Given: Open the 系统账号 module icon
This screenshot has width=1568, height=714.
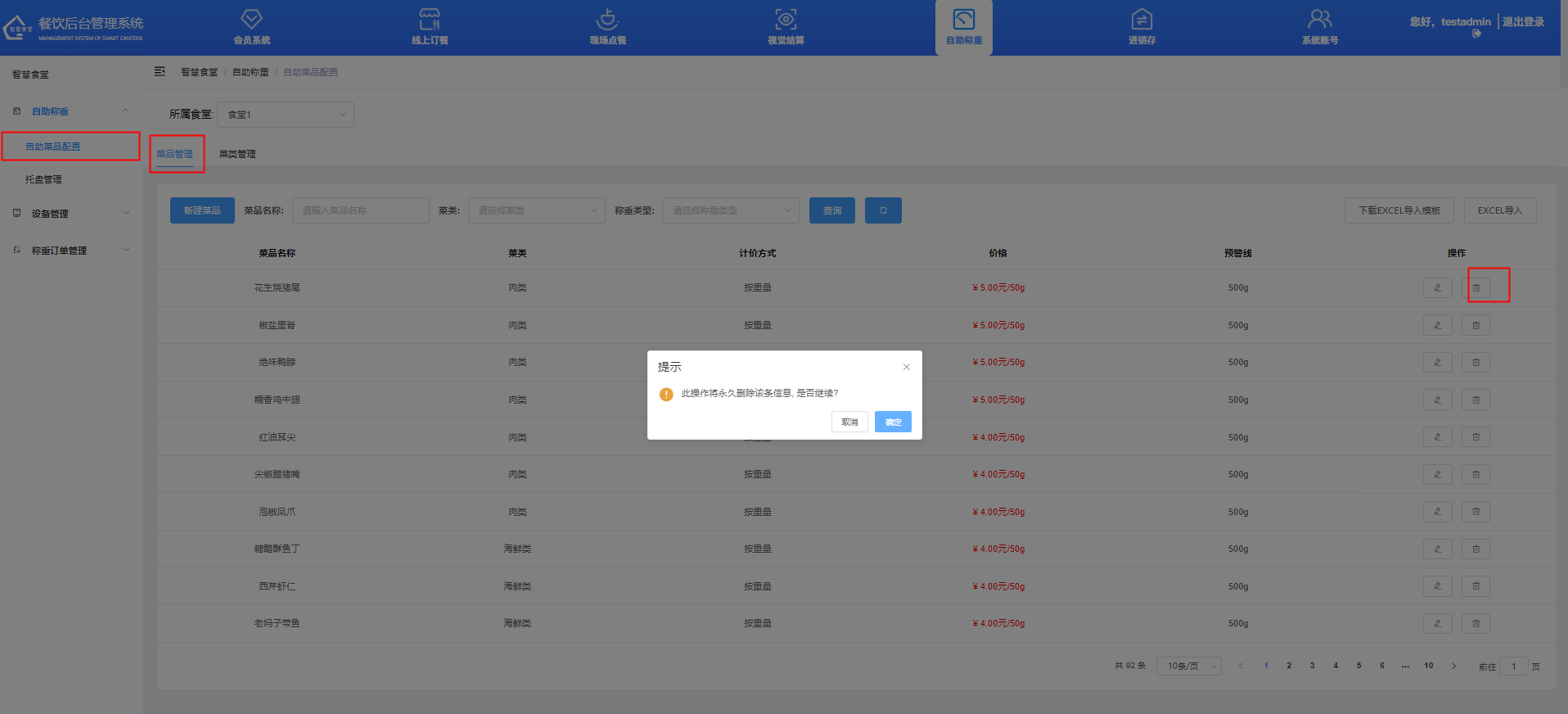Looking at the screenshot, I should click(1319, 20).
